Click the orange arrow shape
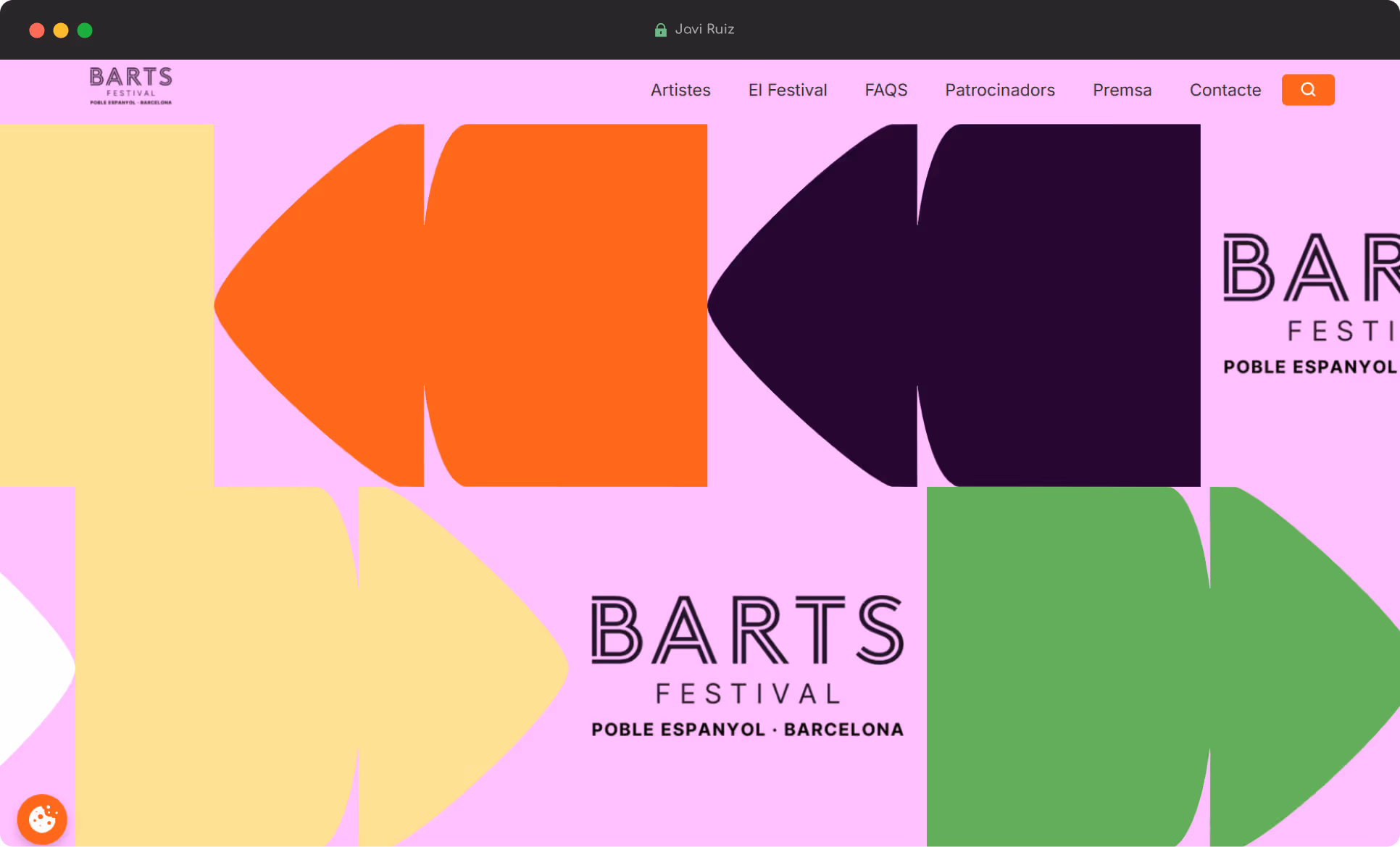The height and width of the screenshot is (847, 1400). 507,305
